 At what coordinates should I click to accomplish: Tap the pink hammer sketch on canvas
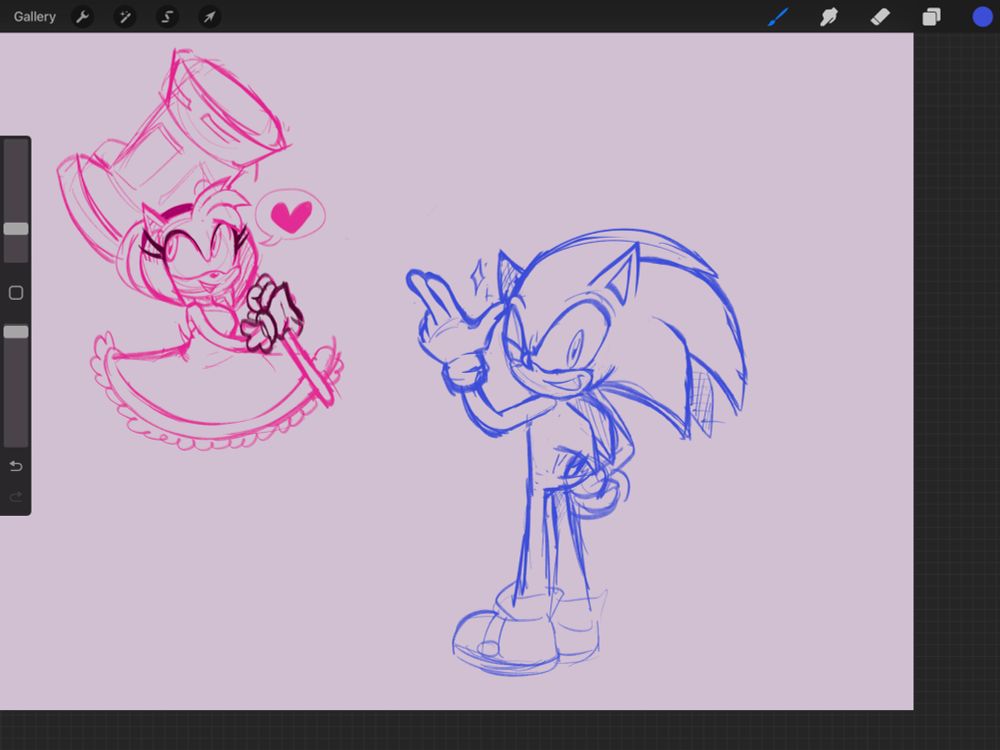pos(172,156)
